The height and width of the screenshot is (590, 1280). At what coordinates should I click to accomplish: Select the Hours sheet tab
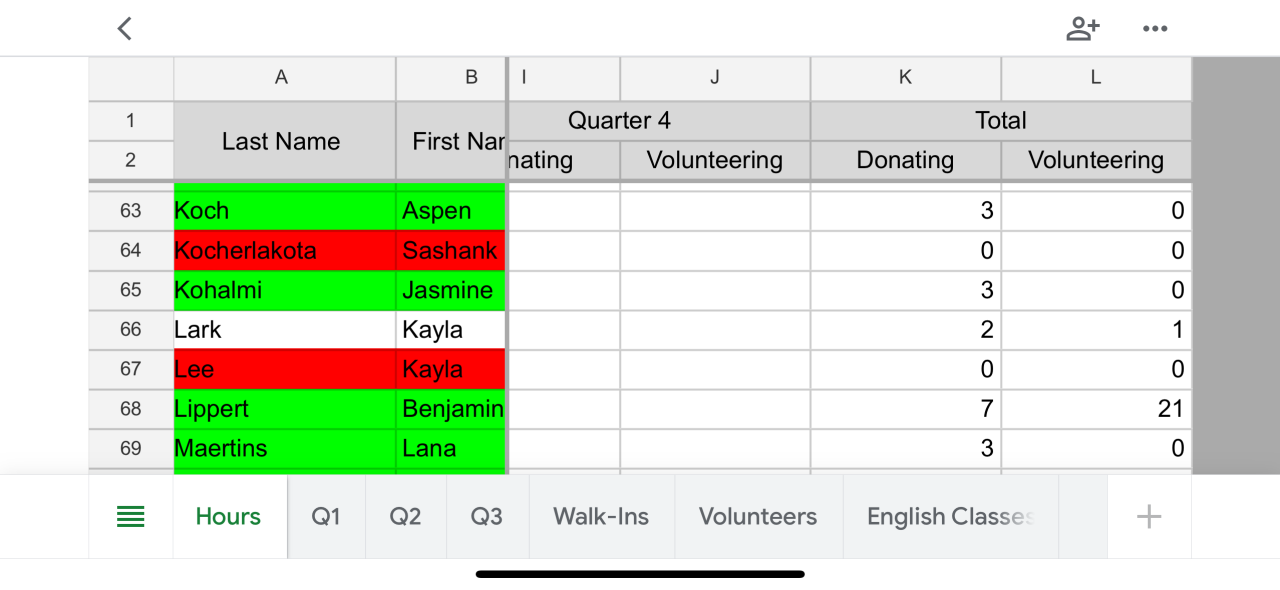click(x=228, y=517)
